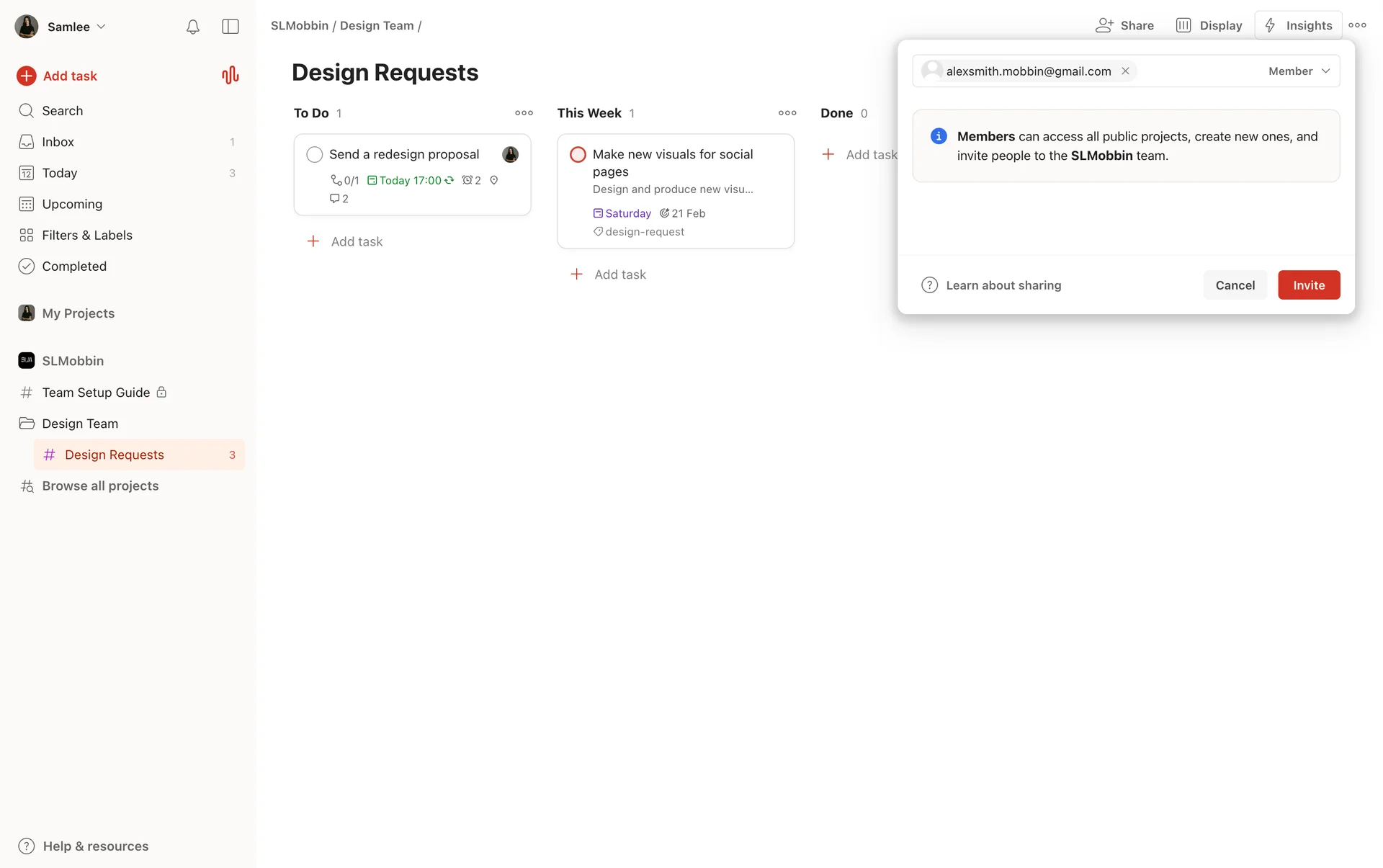Click the red Add task plus icon

[x=27, y=76]
